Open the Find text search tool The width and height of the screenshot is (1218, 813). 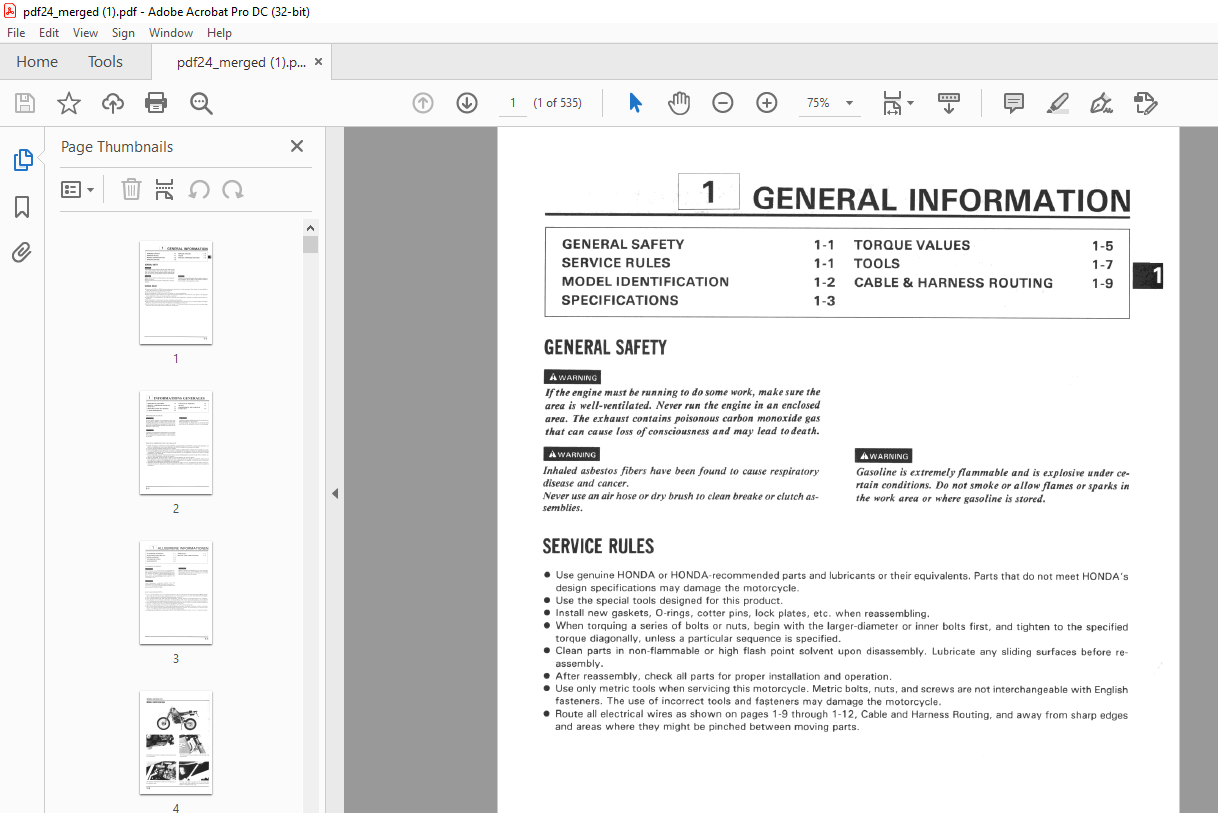tap(201, 103)
